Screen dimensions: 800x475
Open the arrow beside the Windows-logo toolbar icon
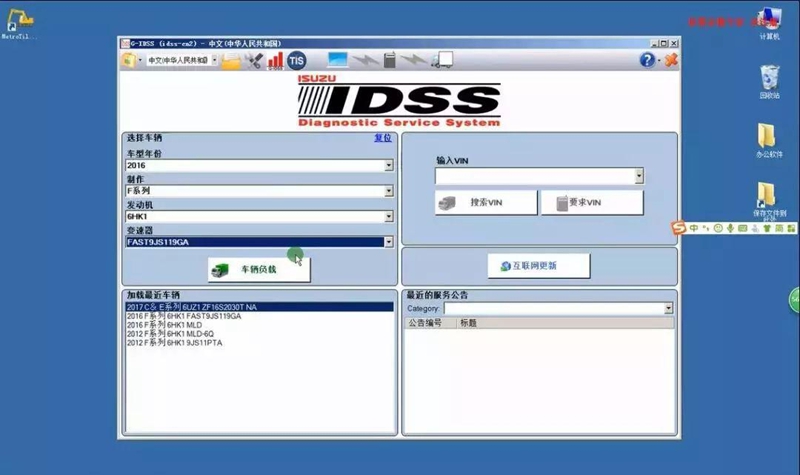coord(140,61)
